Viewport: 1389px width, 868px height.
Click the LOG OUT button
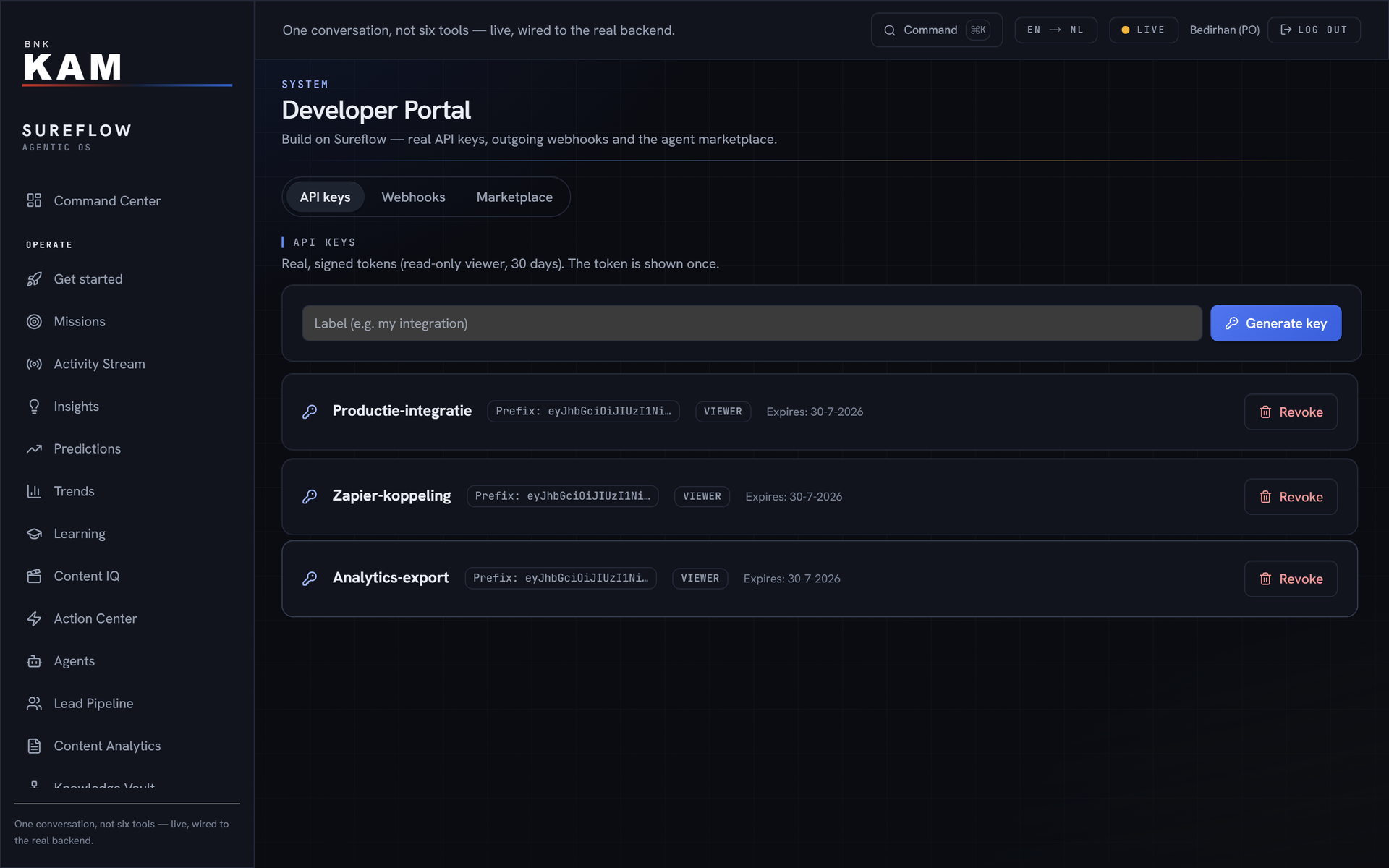tap(1314, 30)
